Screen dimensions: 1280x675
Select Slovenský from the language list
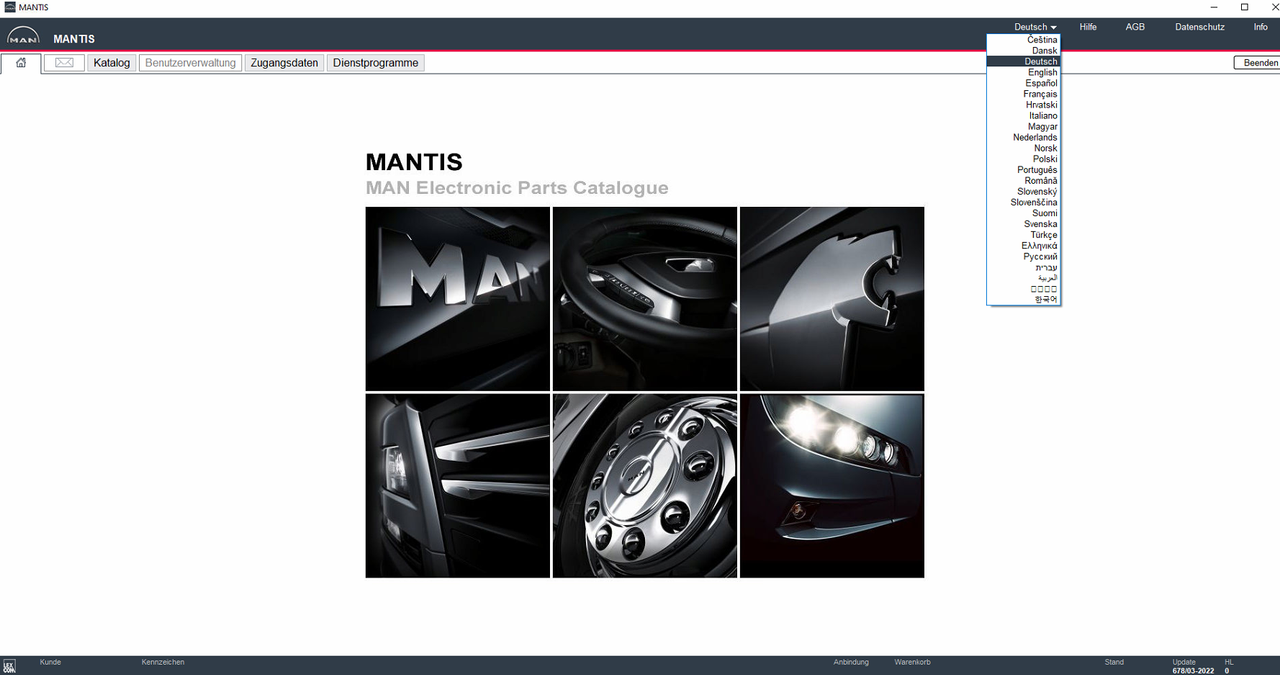[x=1024, y=192]
